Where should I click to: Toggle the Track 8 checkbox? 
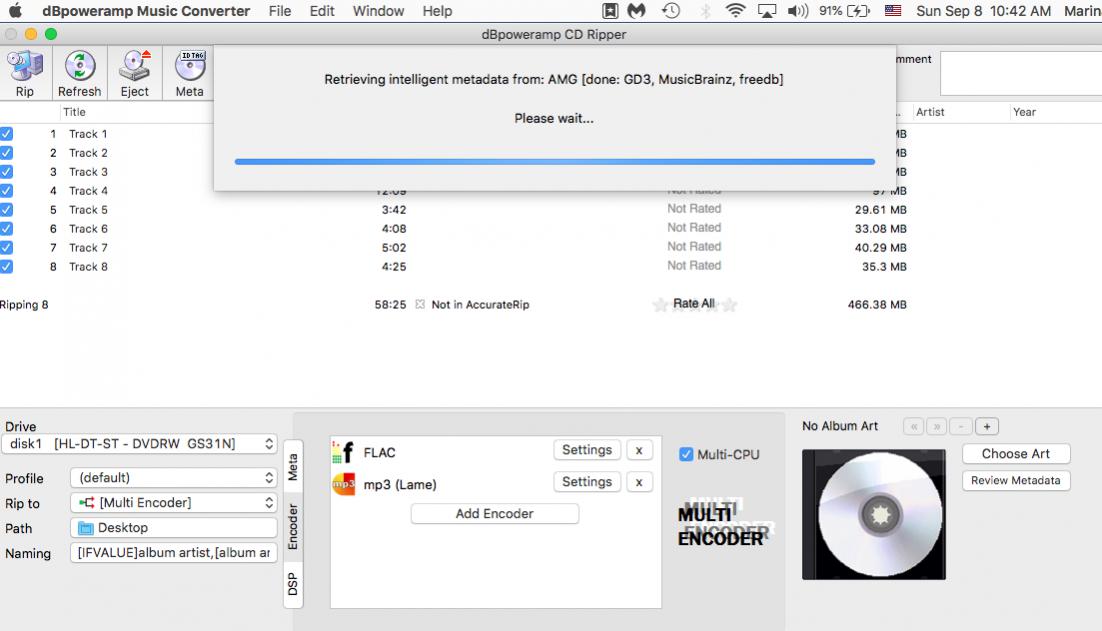7,267
